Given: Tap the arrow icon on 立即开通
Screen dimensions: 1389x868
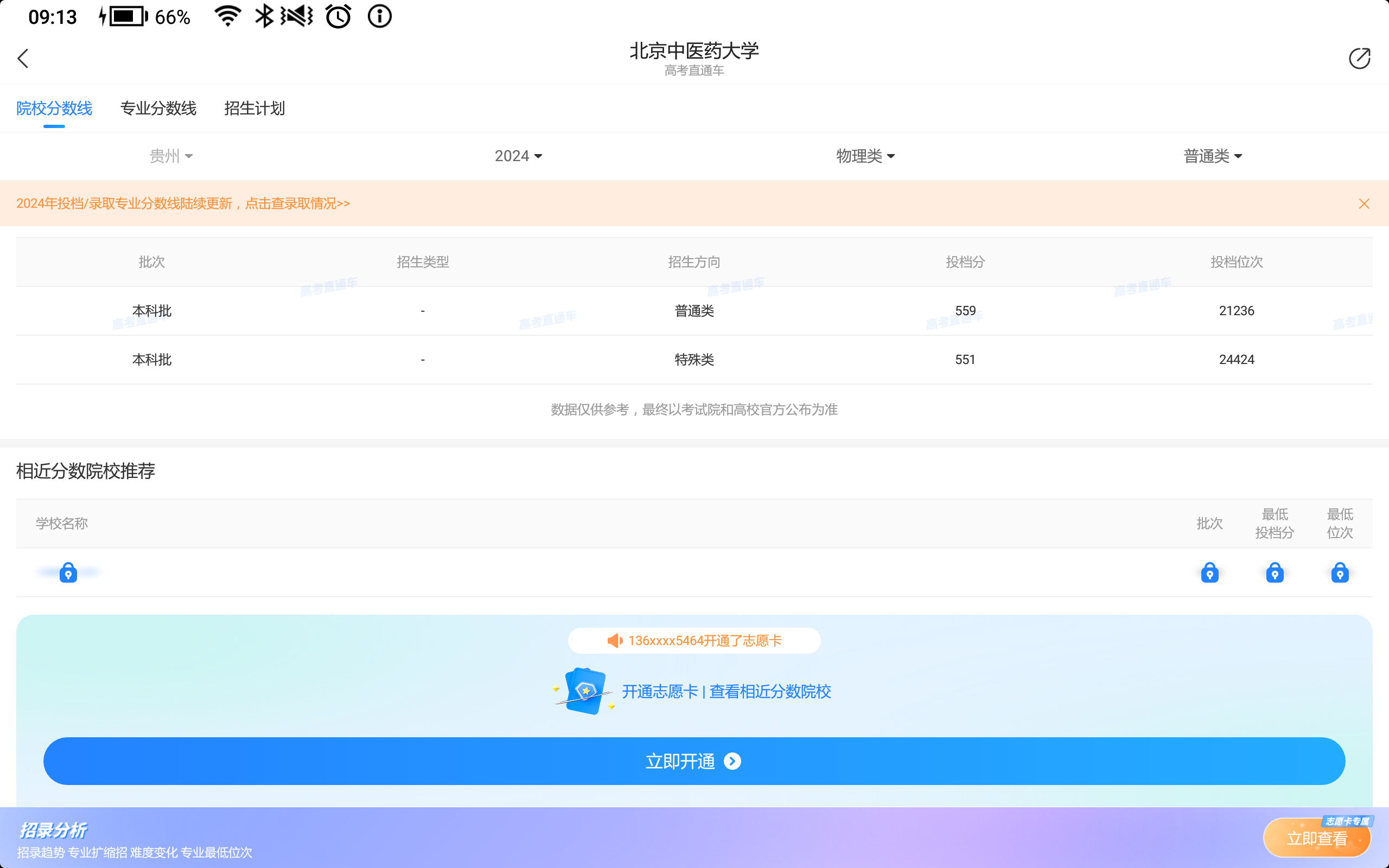Looking at the screenshot, I should (x=732, y=761).
